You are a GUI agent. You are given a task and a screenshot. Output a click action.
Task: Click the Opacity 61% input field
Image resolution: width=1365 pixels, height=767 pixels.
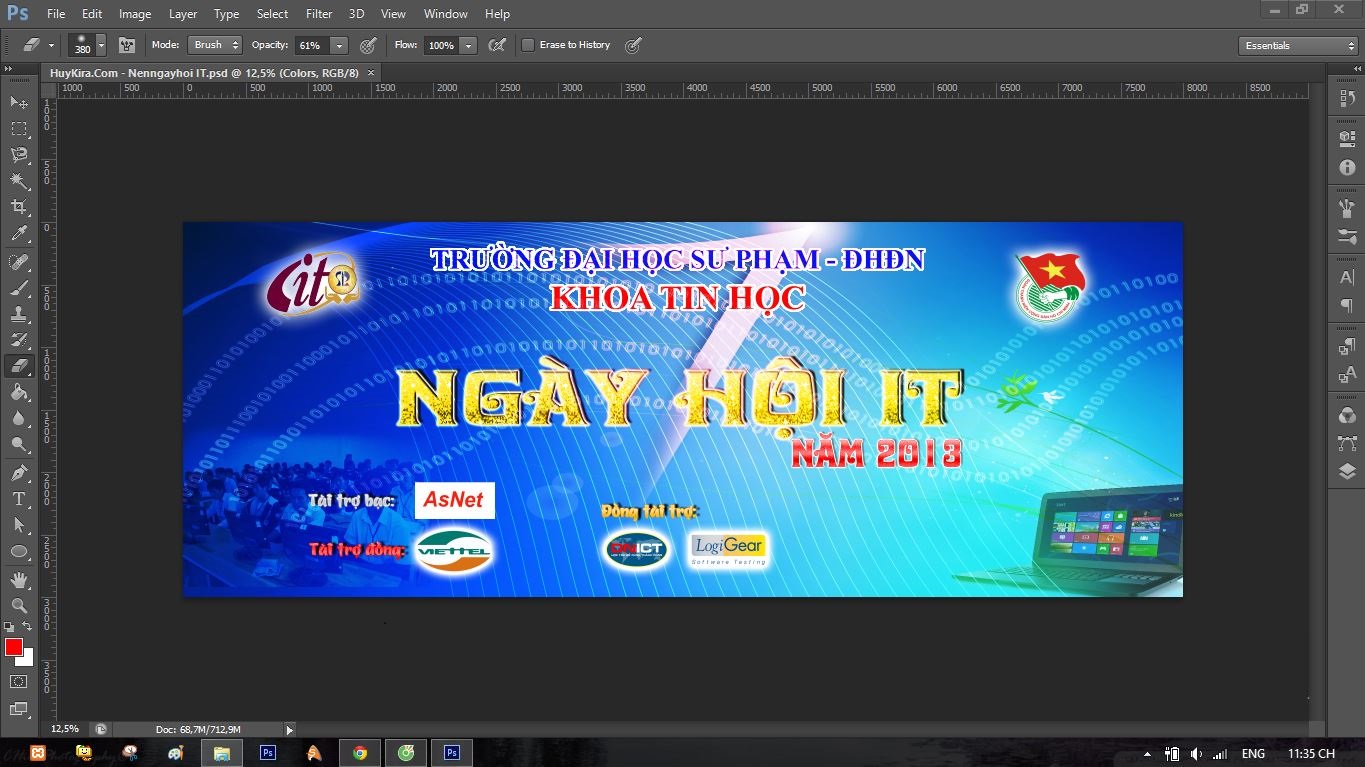pyautogui.click(x=312, y=45)
